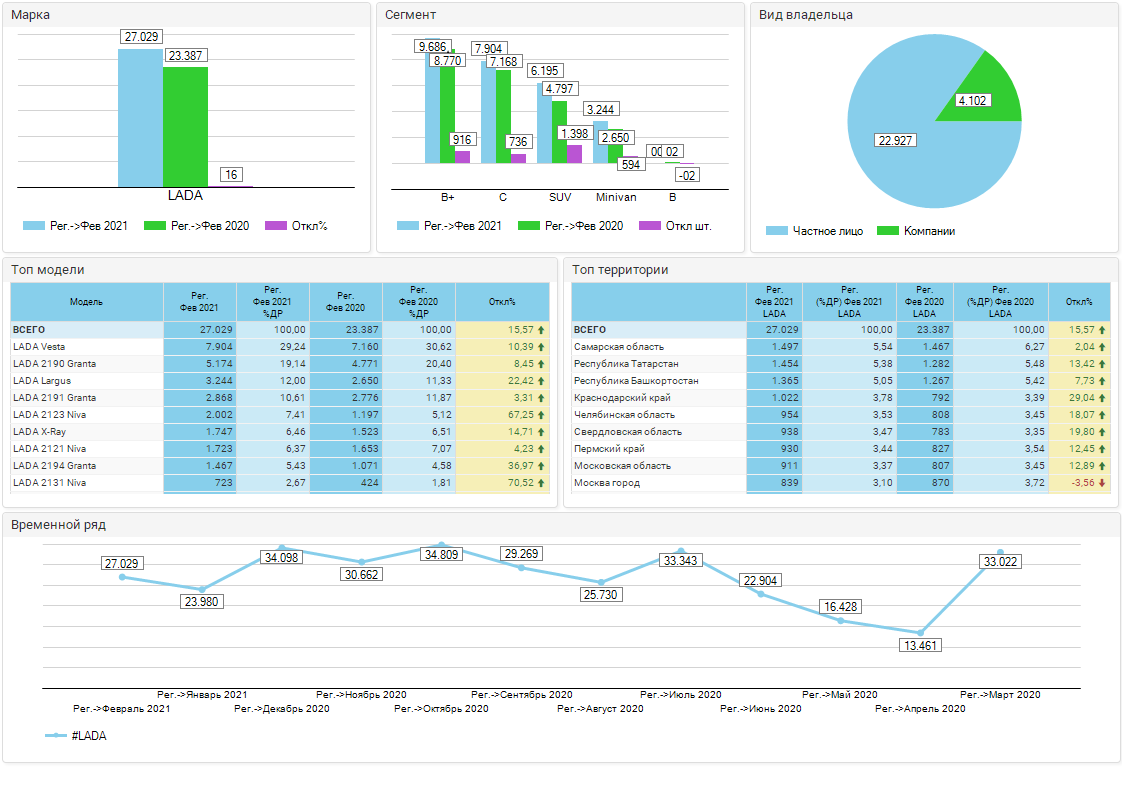This screenshot has width=1122, height=793.
Task: Click the blue LADA bar labeled 27.029
Action: click(x=140, y=120)
